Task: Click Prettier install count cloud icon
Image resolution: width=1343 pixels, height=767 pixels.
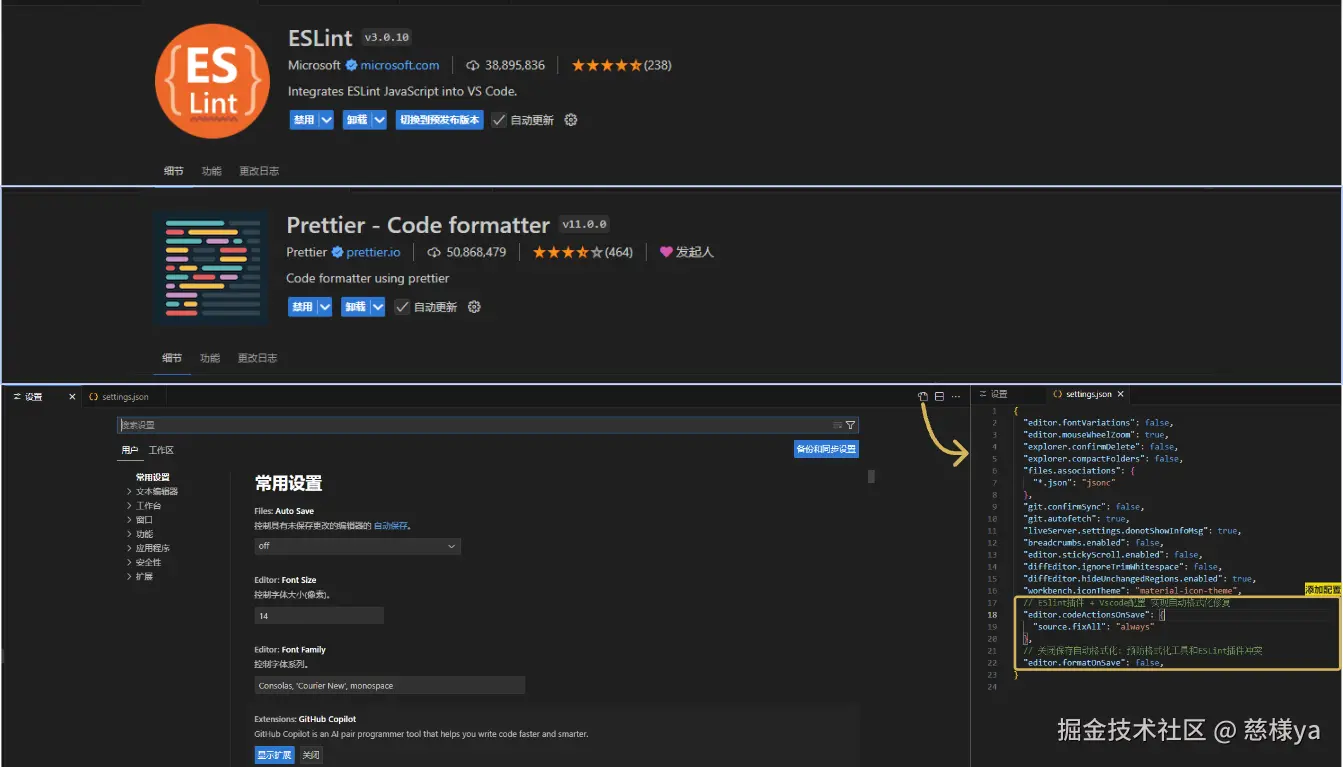Action: click(x=434, y=252)
